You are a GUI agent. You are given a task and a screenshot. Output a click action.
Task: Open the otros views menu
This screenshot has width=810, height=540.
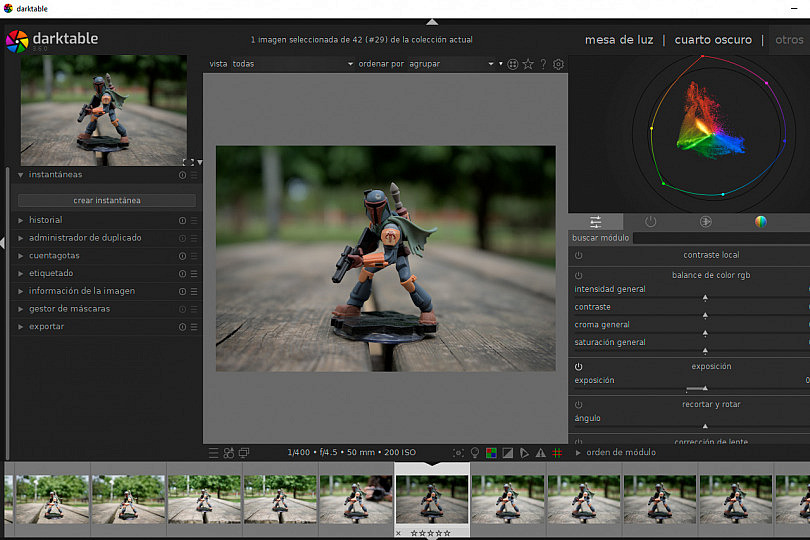pyautogui.click(x=789, y=40)
